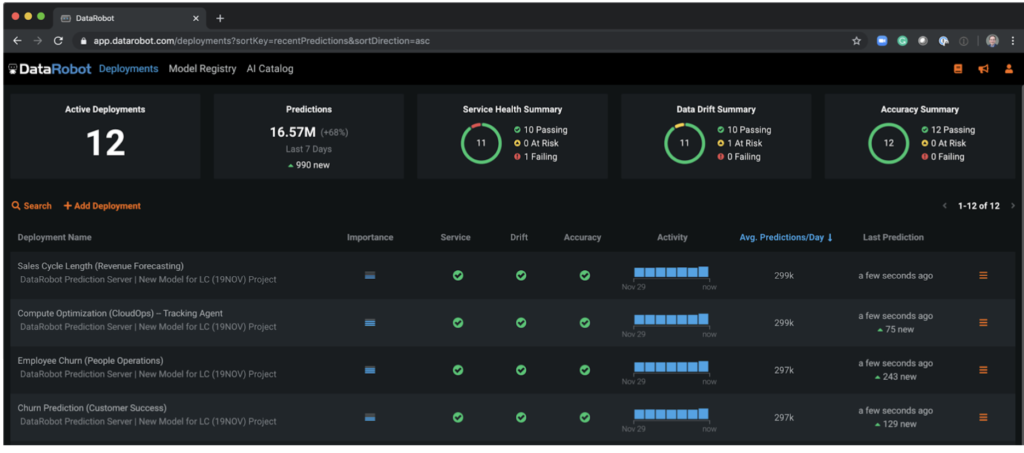Viewport: 1024px width, 453px height.
Task: Open actions menu for Employee Churn
Action: [x=984, y=370]
